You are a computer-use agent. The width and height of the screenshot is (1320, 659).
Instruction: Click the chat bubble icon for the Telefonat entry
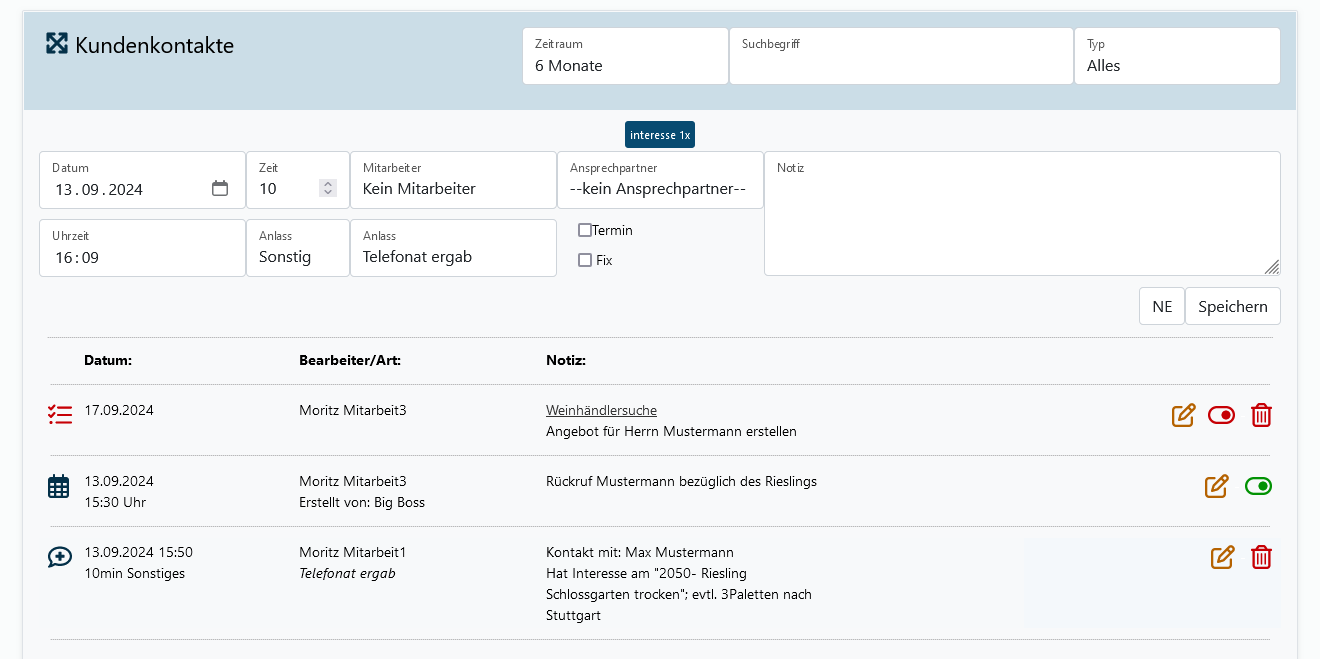[59, 557]
